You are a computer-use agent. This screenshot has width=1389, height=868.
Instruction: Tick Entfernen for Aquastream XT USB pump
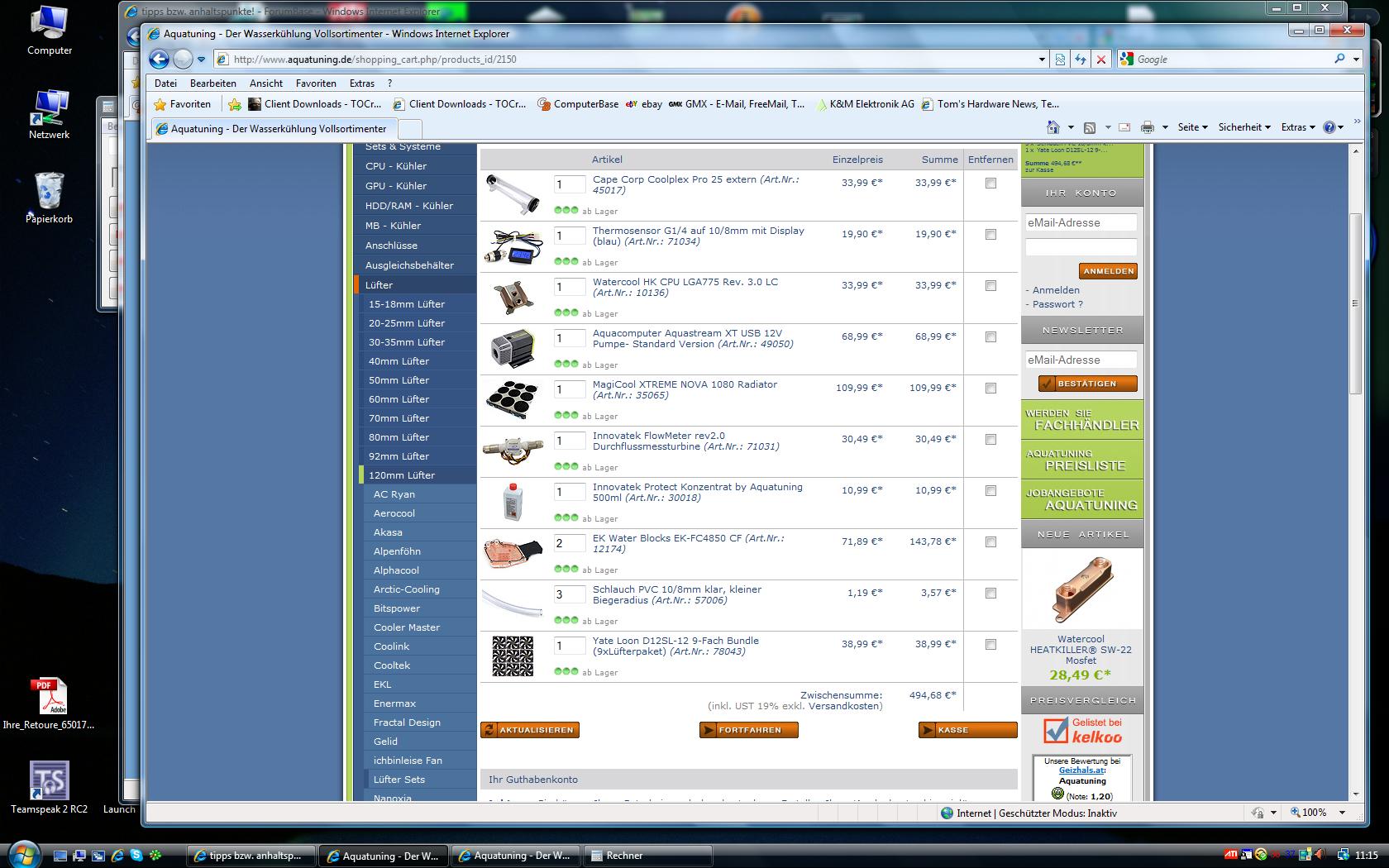click(x=990, y=337)
